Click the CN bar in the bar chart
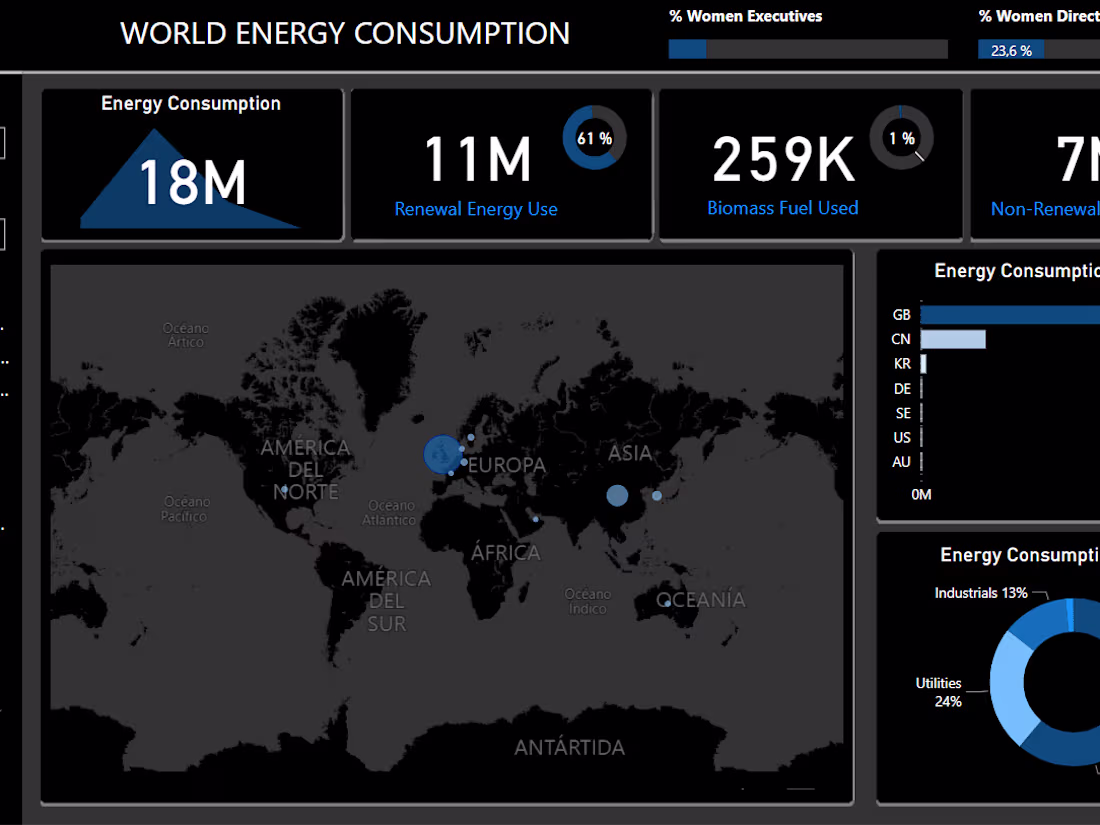 952,338
